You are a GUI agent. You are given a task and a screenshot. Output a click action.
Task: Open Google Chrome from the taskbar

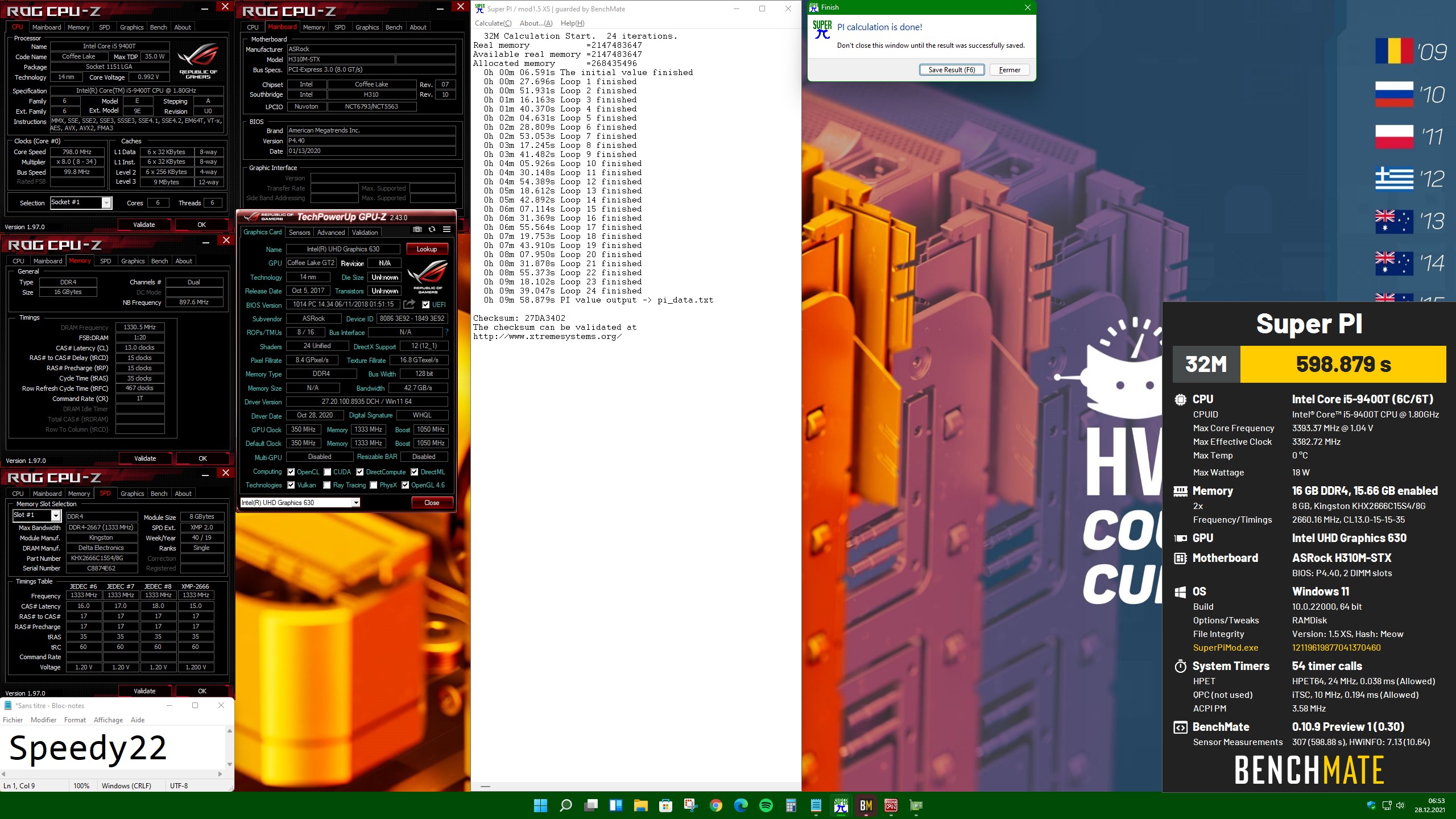click(x=716, y=805)
